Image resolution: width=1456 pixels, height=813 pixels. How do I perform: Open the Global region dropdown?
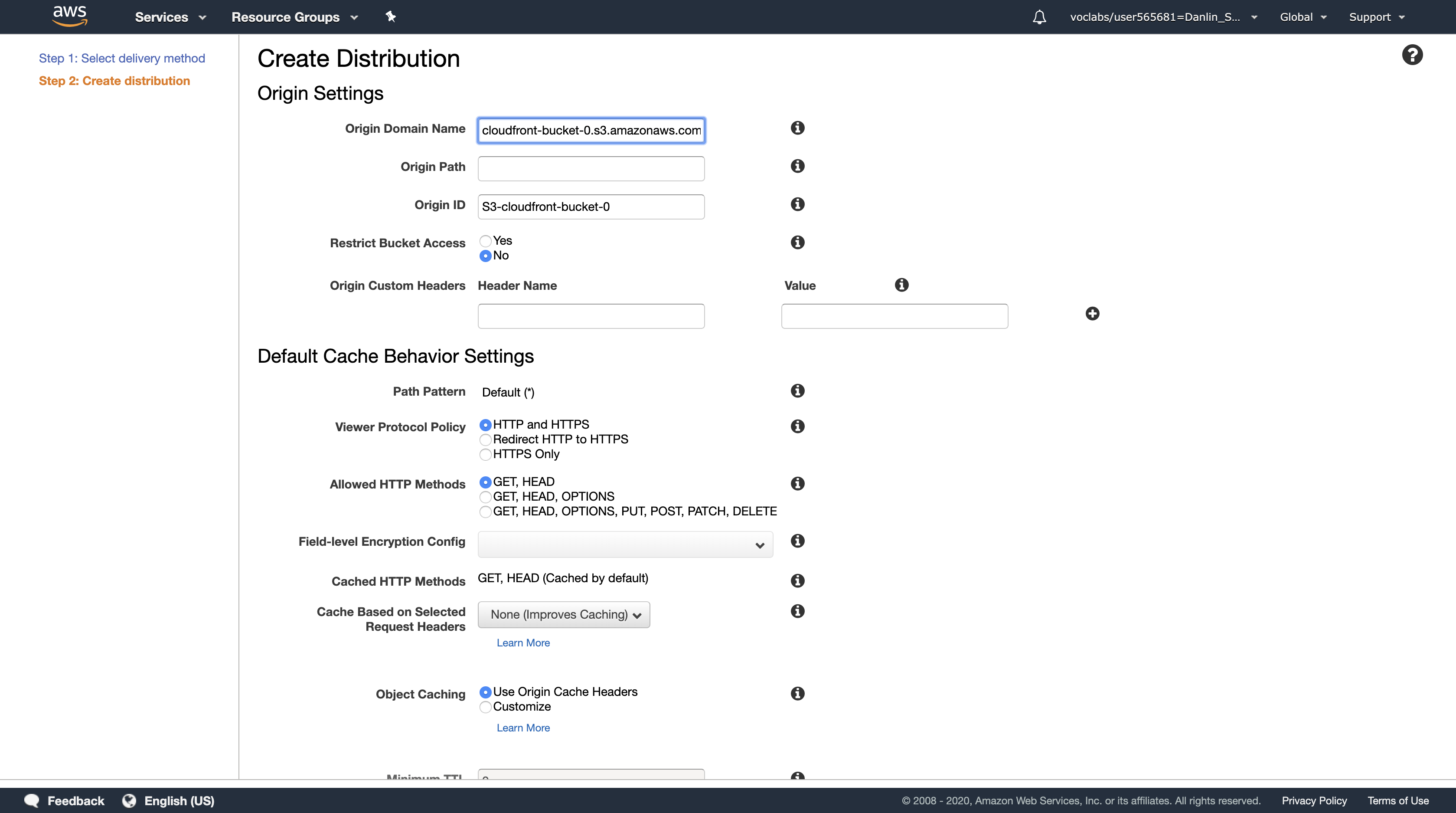(1302, 17)
